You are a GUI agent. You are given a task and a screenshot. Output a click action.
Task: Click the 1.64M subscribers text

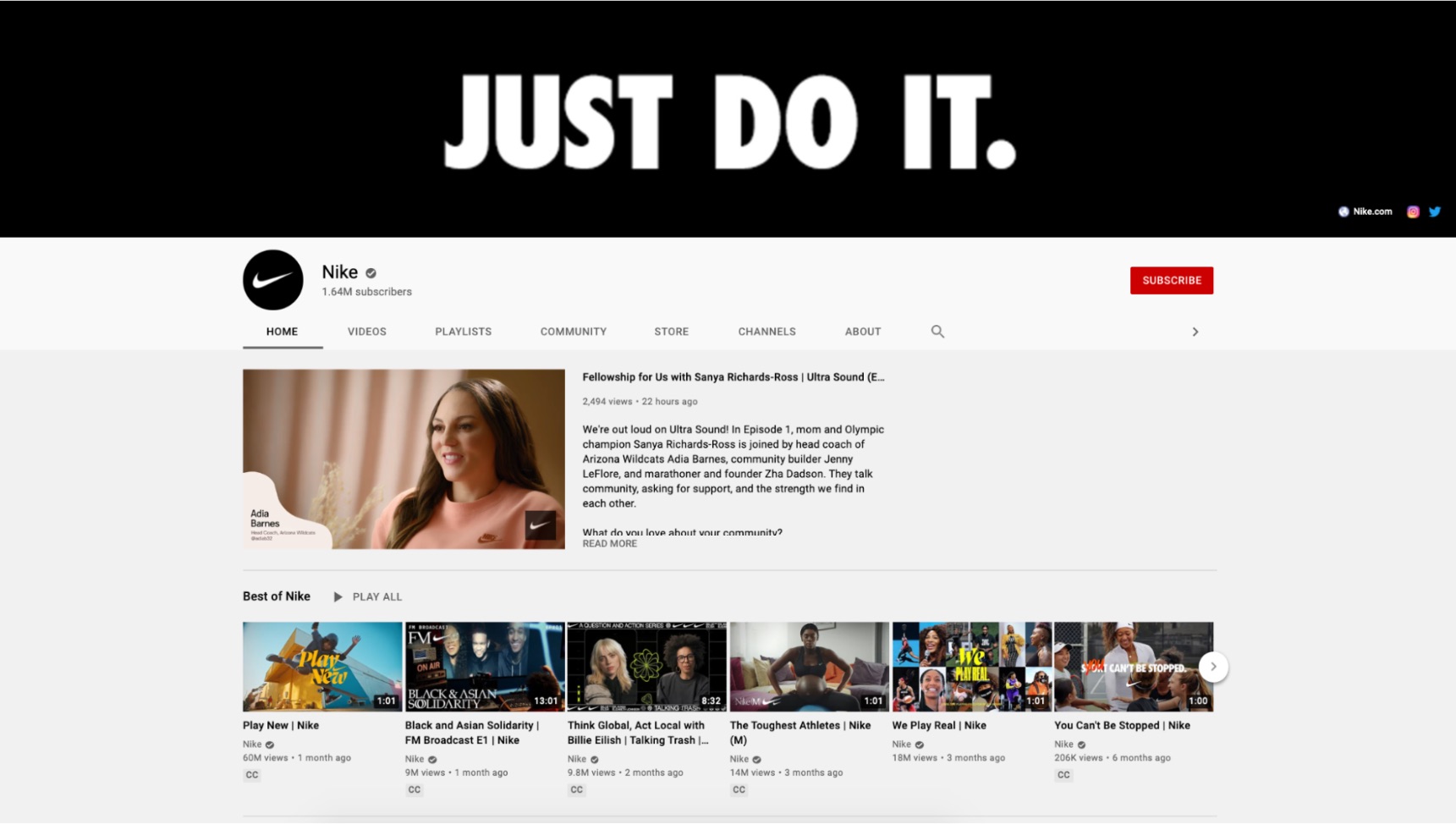tap(366, 292)
